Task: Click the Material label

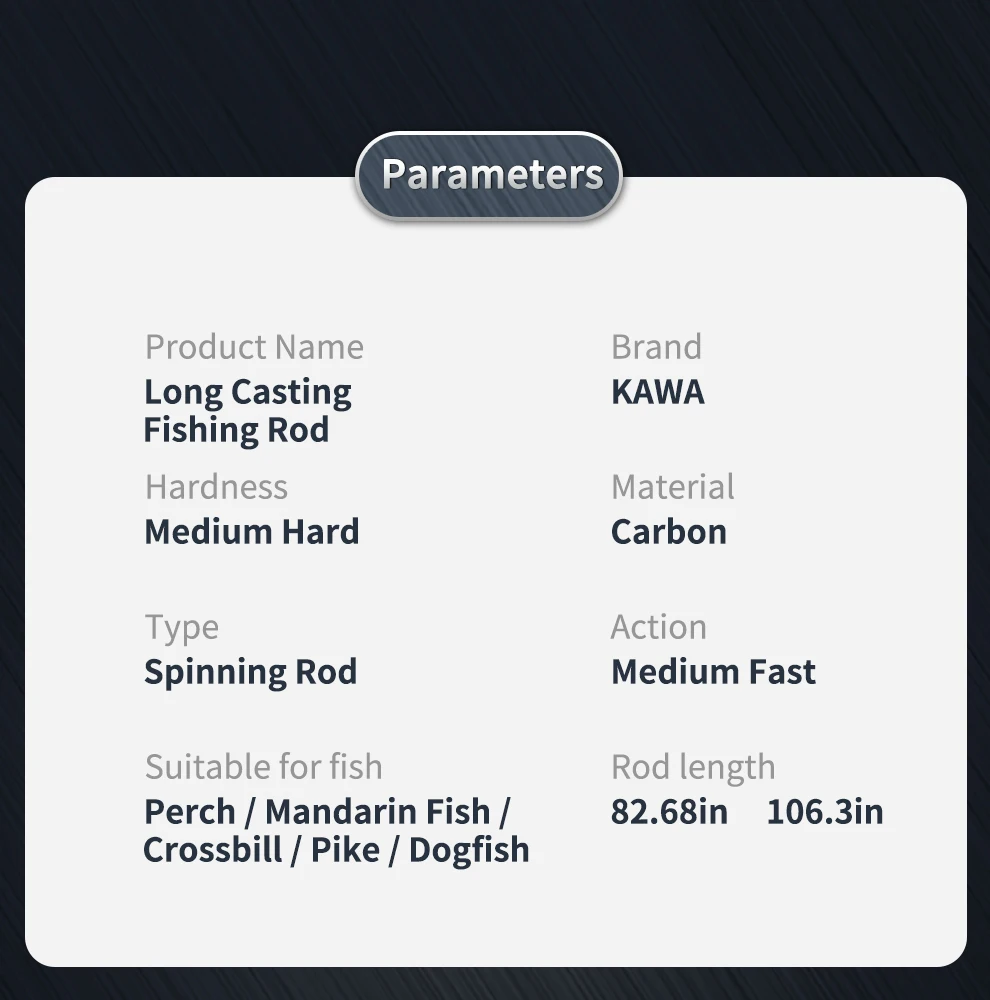Action: [672, 487]
